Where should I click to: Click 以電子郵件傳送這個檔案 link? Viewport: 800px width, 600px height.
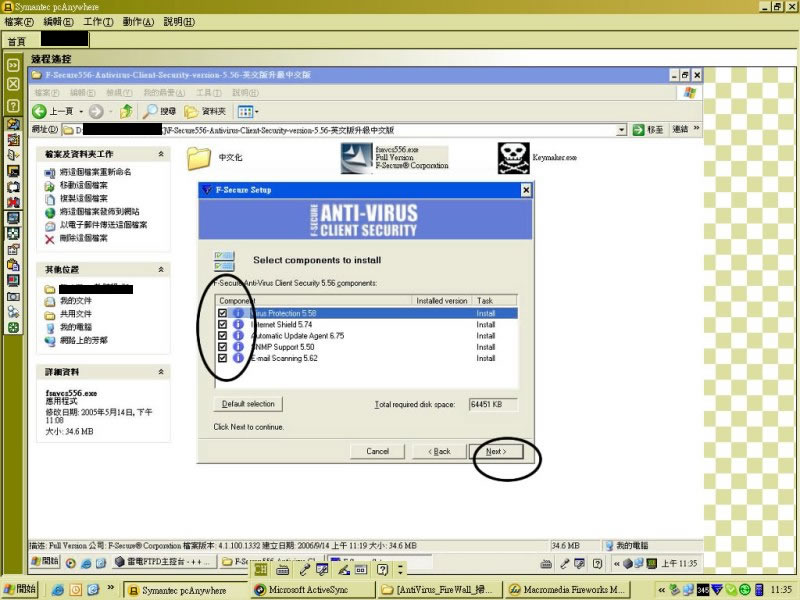(x=104, y=225)
